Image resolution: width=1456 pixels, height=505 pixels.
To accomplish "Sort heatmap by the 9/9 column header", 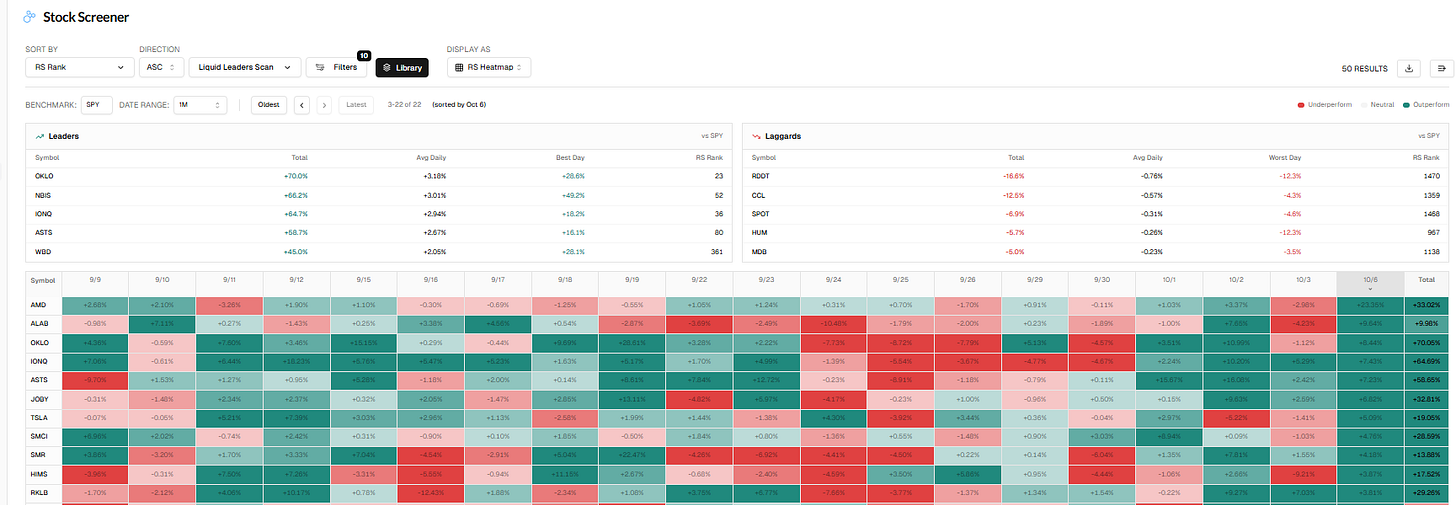I will [x=95, y=283].
